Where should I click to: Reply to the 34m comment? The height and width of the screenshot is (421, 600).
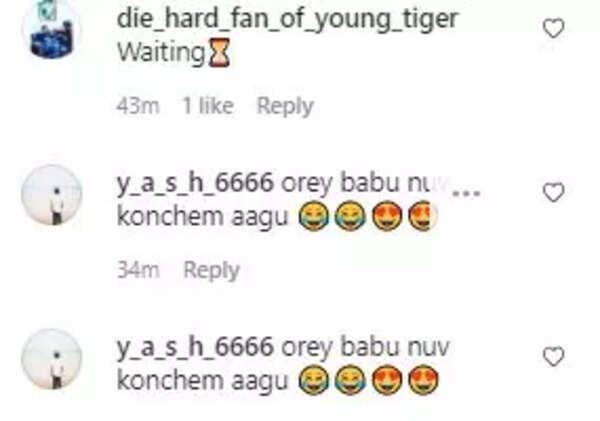[212, 270]
